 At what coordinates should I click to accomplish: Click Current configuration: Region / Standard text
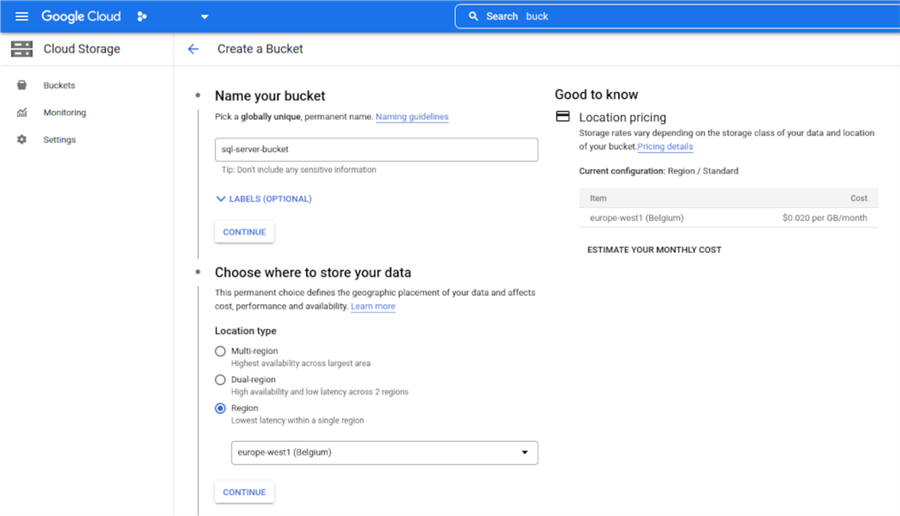[x=659, y=171]
